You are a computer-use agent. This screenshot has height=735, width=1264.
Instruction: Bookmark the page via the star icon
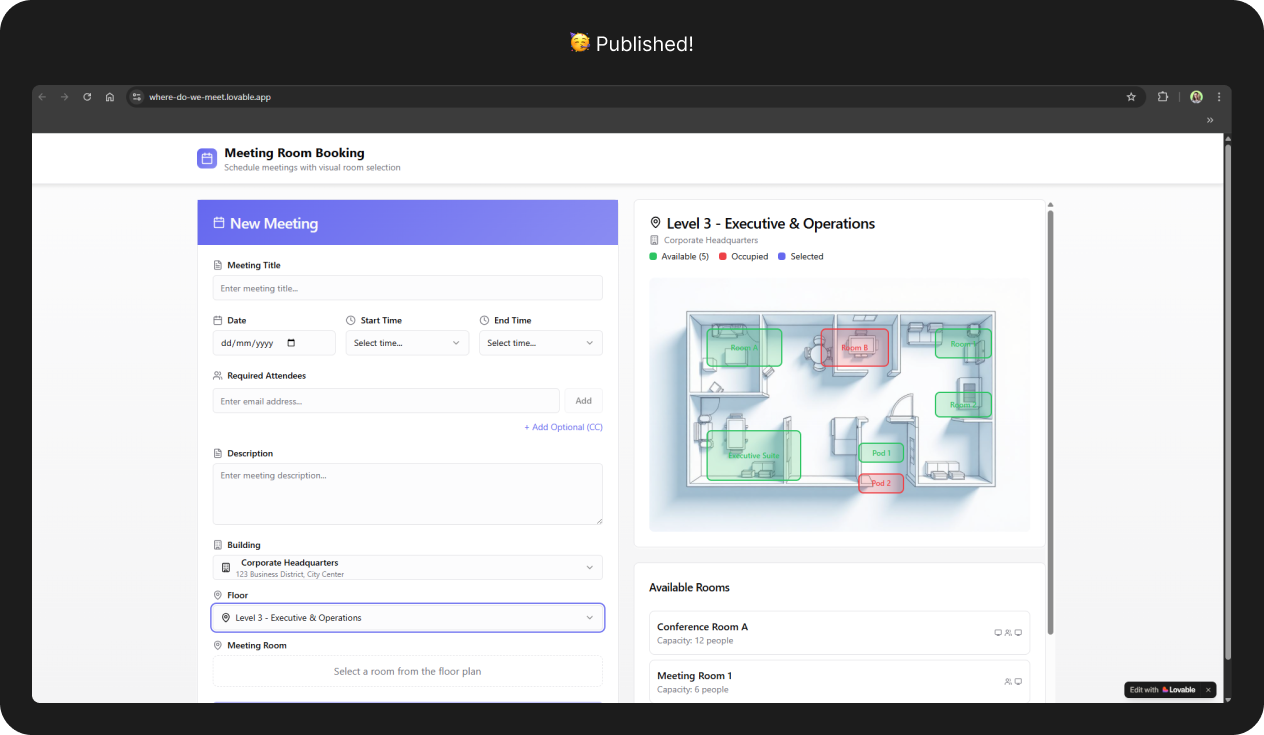pos(1131,97)
